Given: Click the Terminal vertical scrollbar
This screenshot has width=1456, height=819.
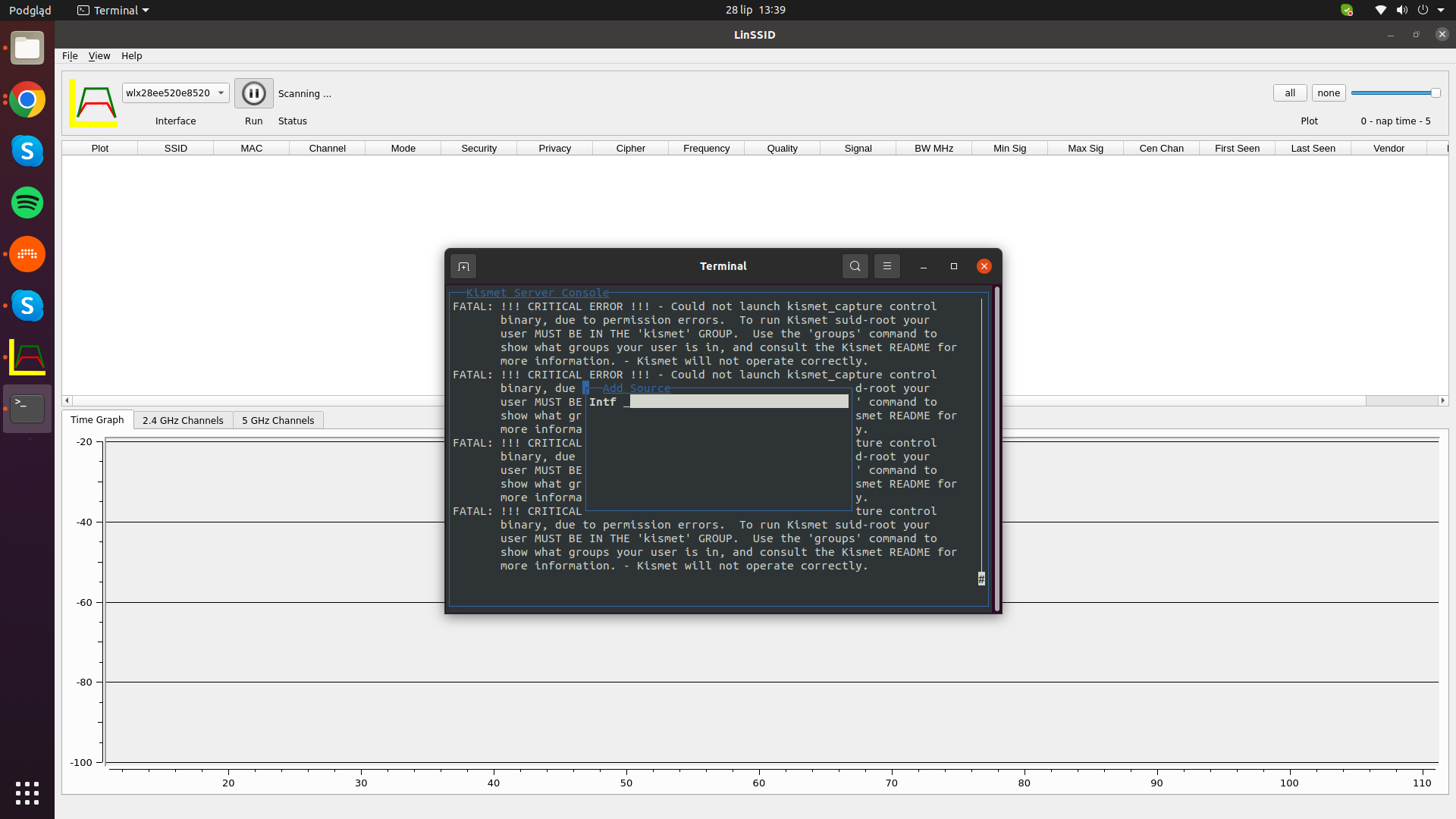Looking at the screenshot, I should click(x=997, y=447).
